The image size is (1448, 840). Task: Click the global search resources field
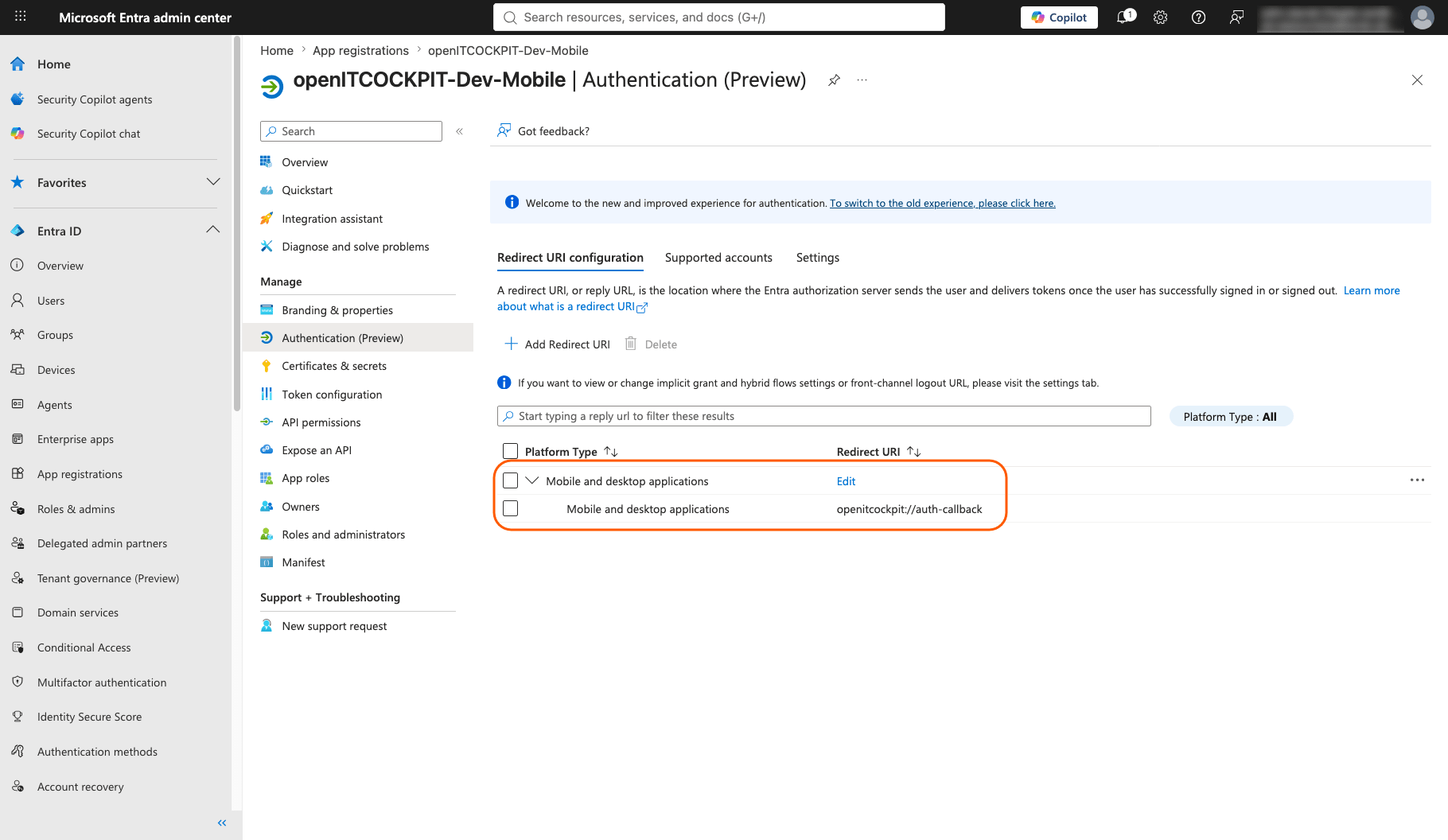coord(719,17)
